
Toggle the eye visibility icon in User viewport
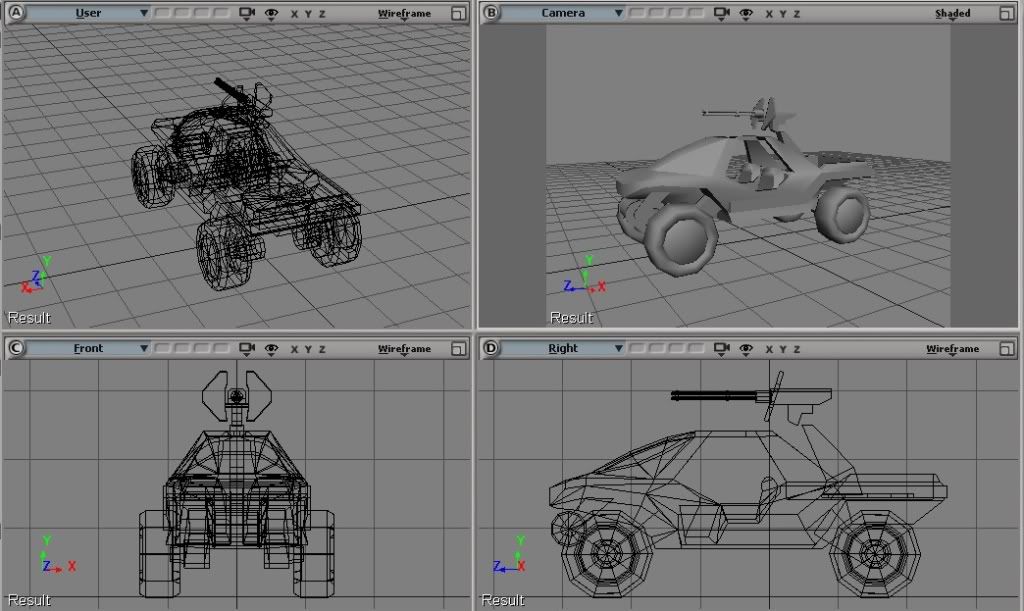[272, 14]
